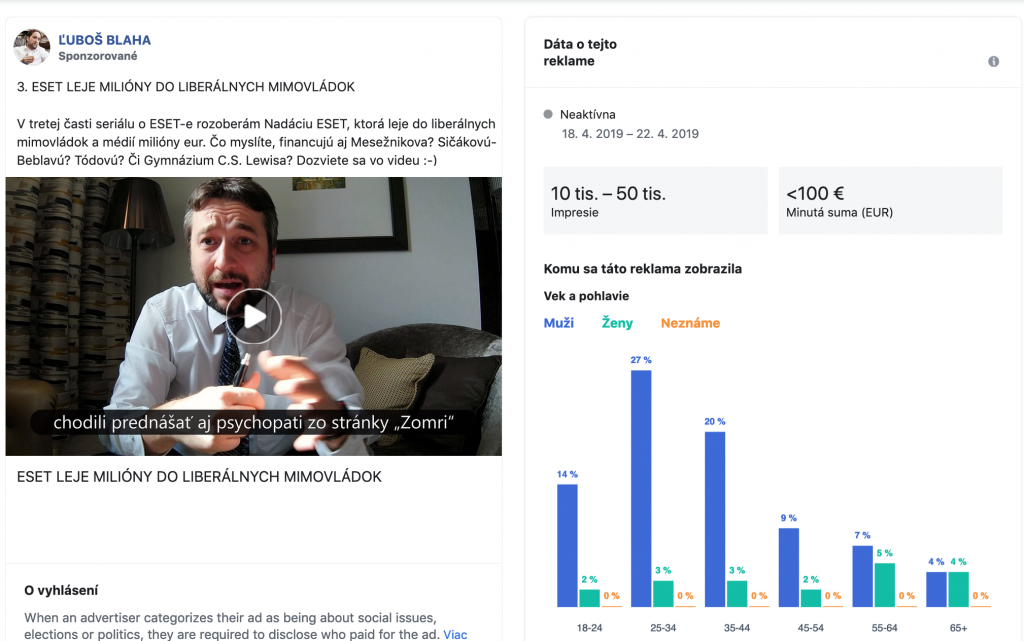Image resolution: width=1024 pixels, height=641 pixels.
Task: Click the 18-24 age group axis label
Action: pos(589,628)
